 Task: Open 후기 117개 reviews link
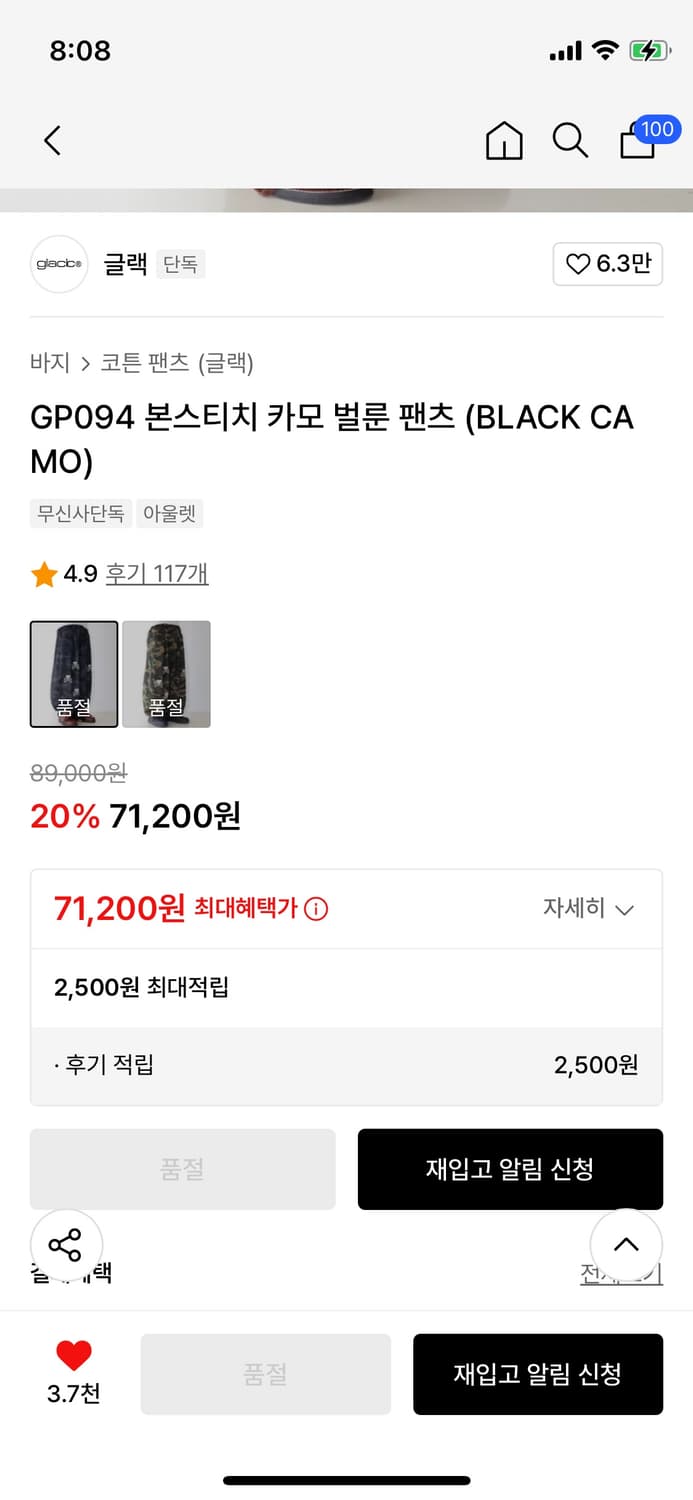click(x=157, y=574)
